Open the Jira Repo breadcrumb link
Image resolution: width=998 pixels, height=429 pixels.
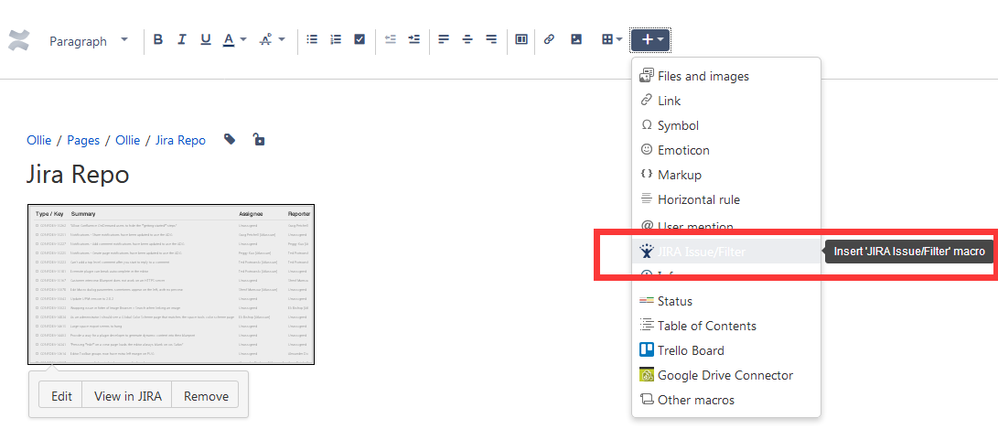[x=180, y=140]
